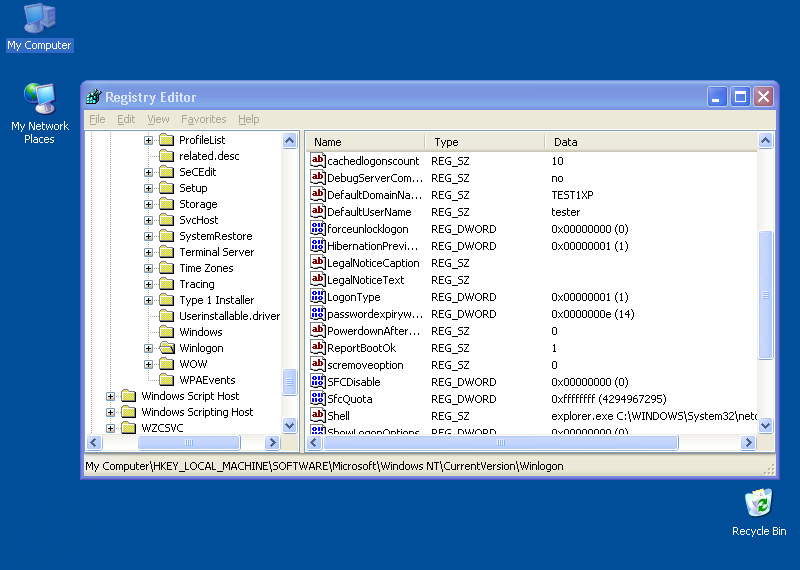This screenshot has width=800, height=570.
Task: Click the SfcQuota DWORD value icon
Action: pyautogui.click(x=318, y=399)
